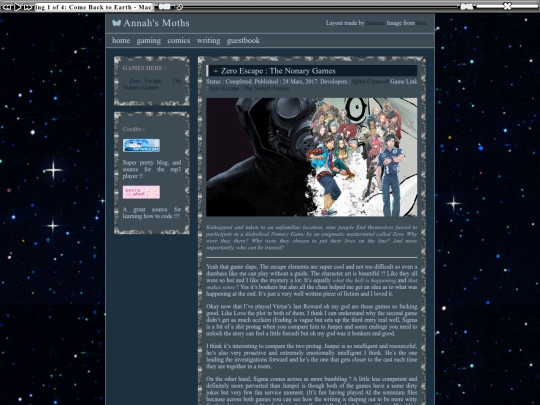Click the moth logo beside Annah's Moths
This screenshot has width=540, height=405.
pos(116,23)
